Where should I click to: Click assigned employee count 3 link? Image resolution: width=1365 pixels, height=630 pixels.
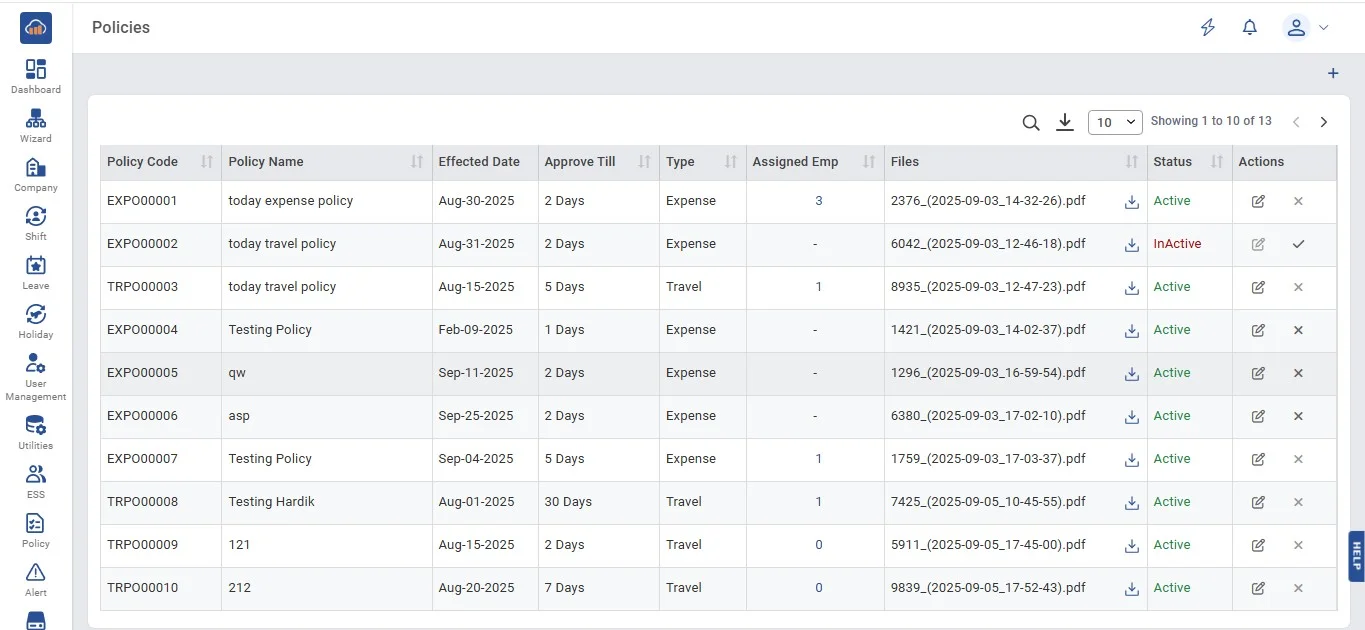(x=818, y=201)
